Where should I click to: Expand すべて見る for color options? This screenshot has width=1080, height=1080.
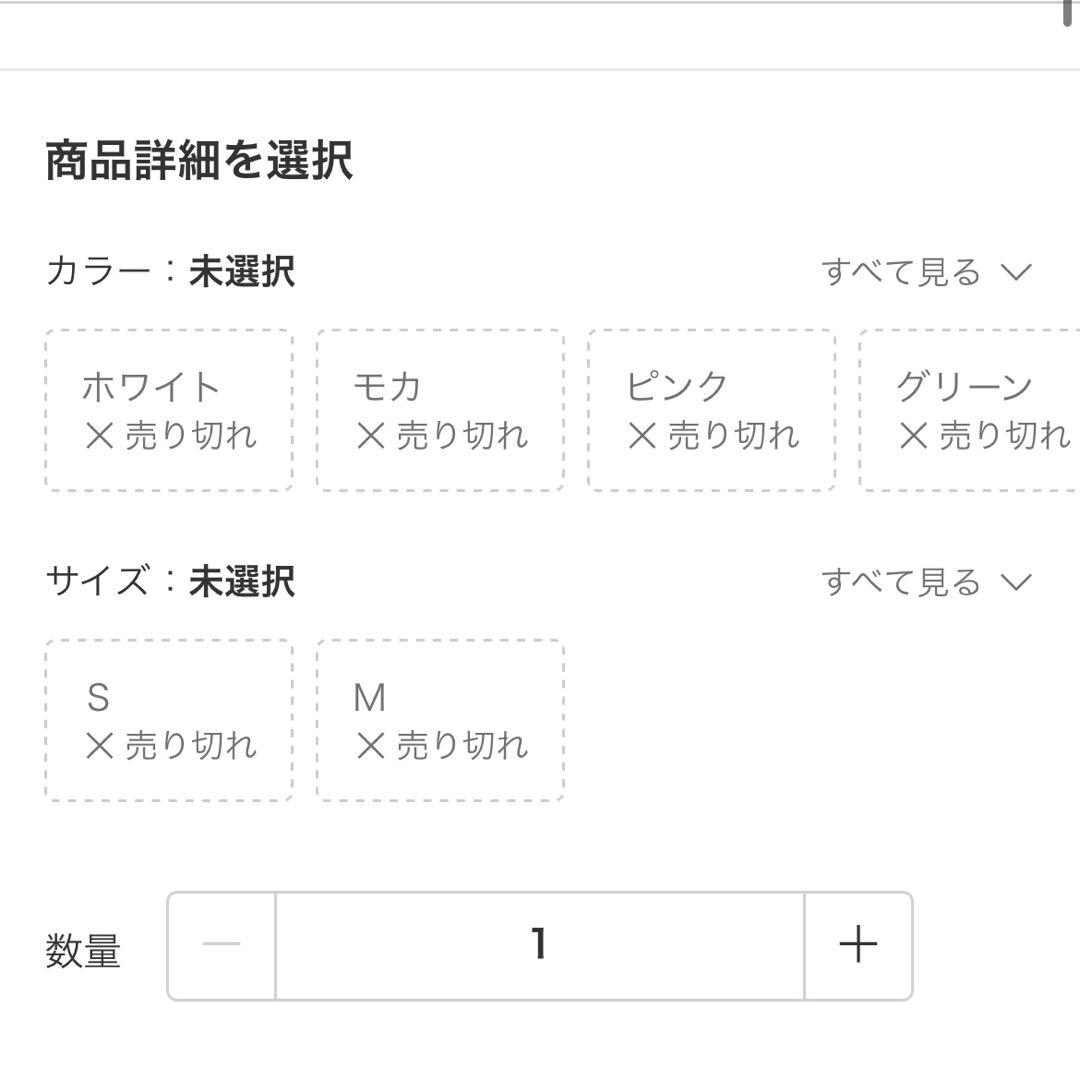click(897, 268)
